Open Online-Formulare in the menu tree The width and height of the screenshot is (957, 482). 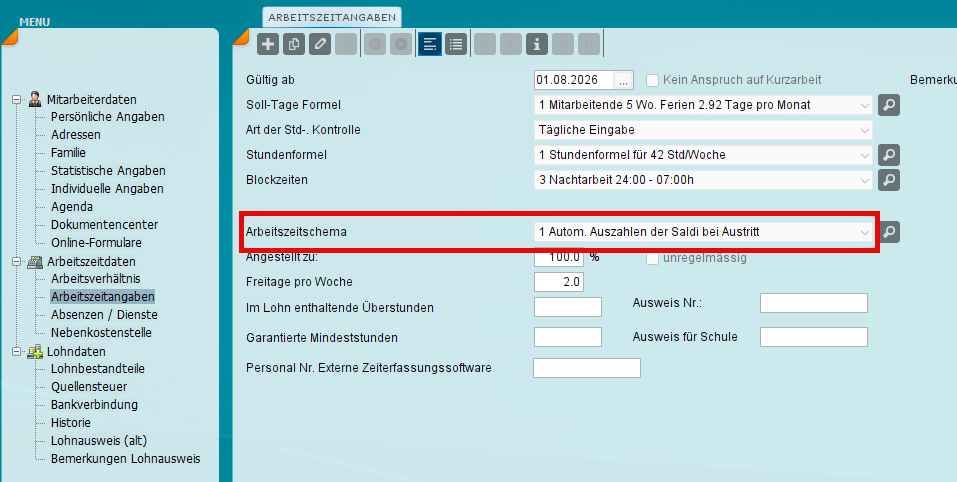point(96,242)
